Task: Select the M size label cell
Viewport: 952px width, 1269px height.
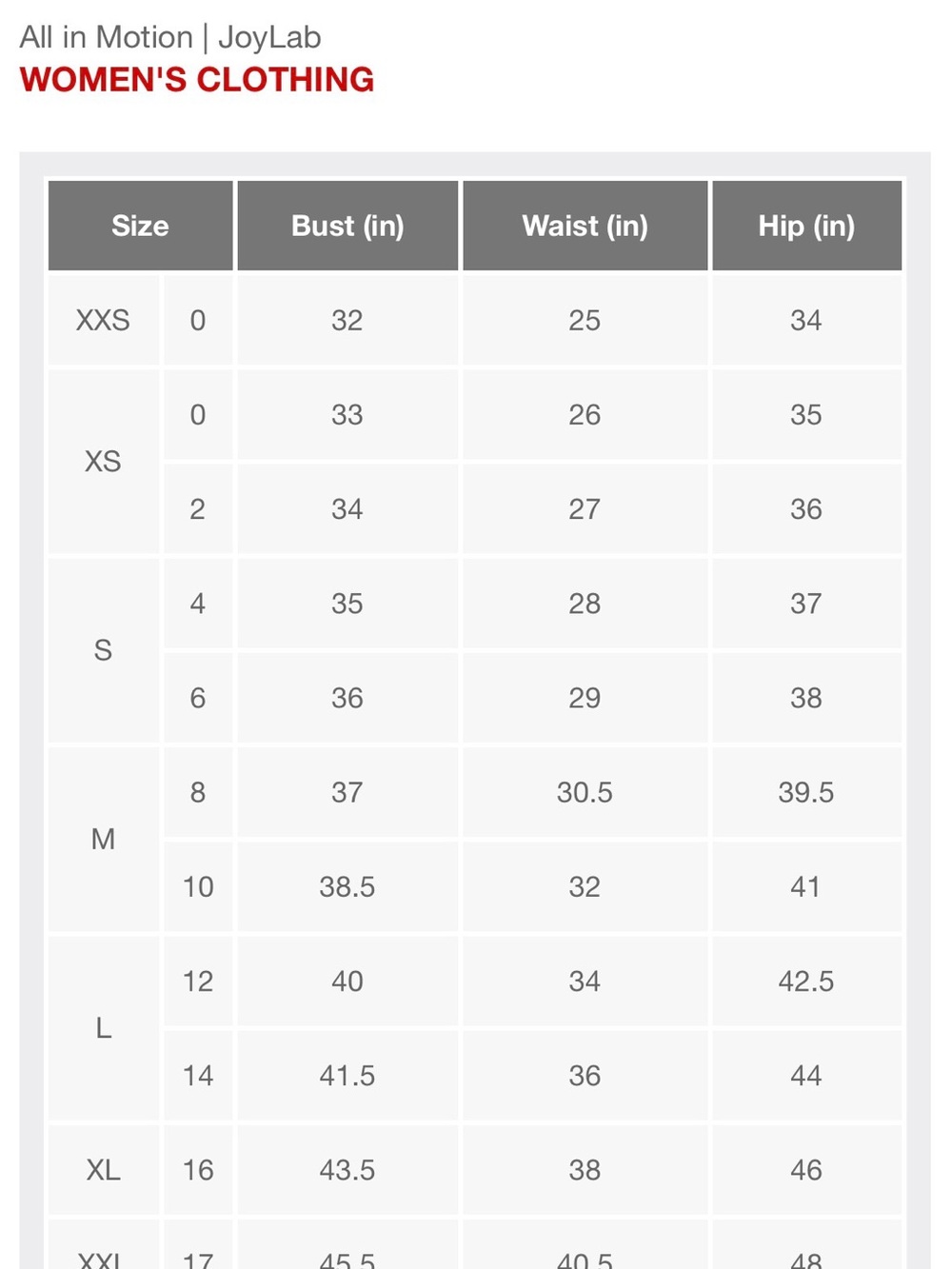Action: 103,839
